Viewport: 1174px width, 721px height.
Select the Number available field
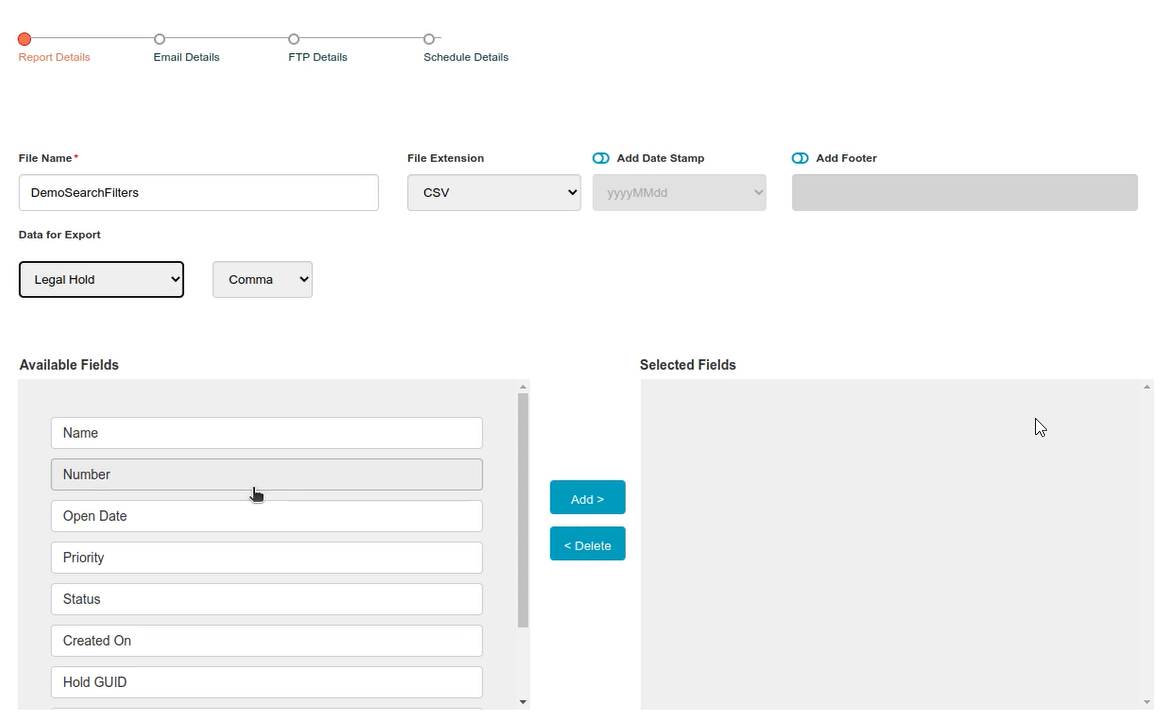(x=267, y=475)
